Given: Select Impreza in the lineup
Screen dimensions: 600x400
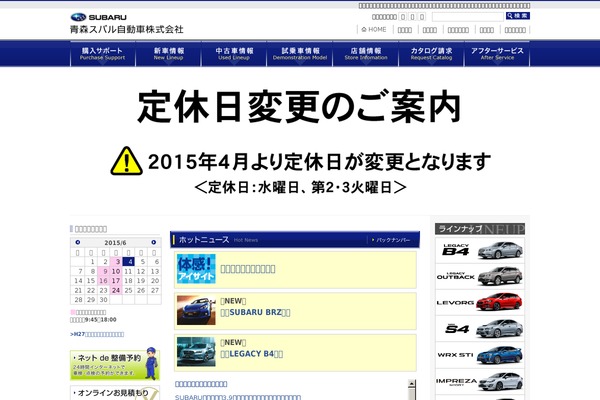Looking at the screenshot, I should pyautogui.click(x=480, y=382).
